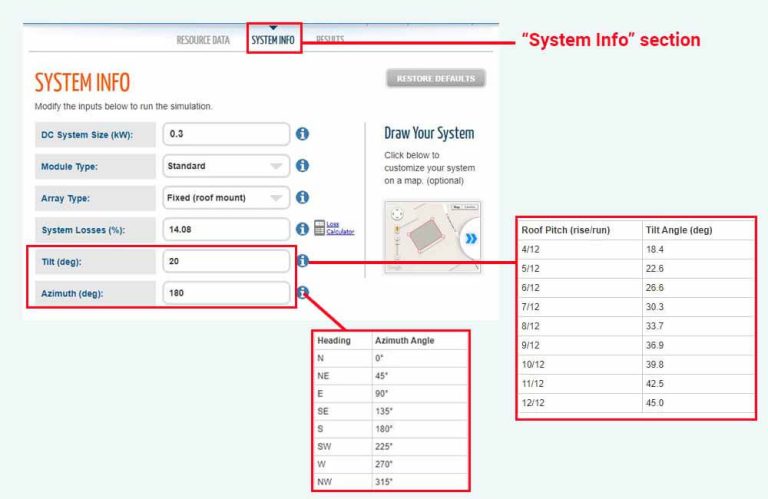768x499 pixels.
Task: Select the System Info tab
Action: point(273,40)
